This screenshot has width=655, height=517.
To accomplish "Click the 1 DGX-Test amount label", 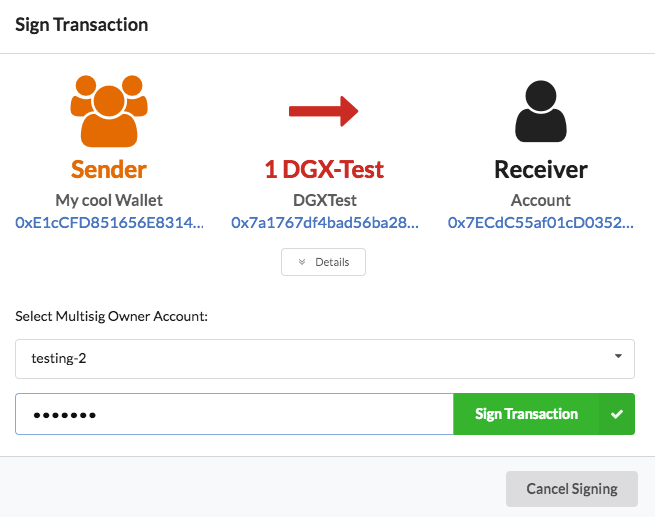I will point(324,169).
